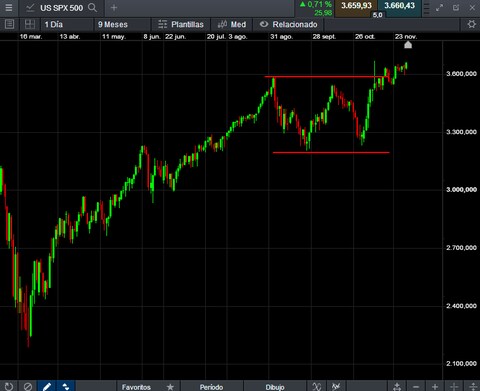Click the reset chart arrow icon
480x391 pixels.
[x=9, y=386]
